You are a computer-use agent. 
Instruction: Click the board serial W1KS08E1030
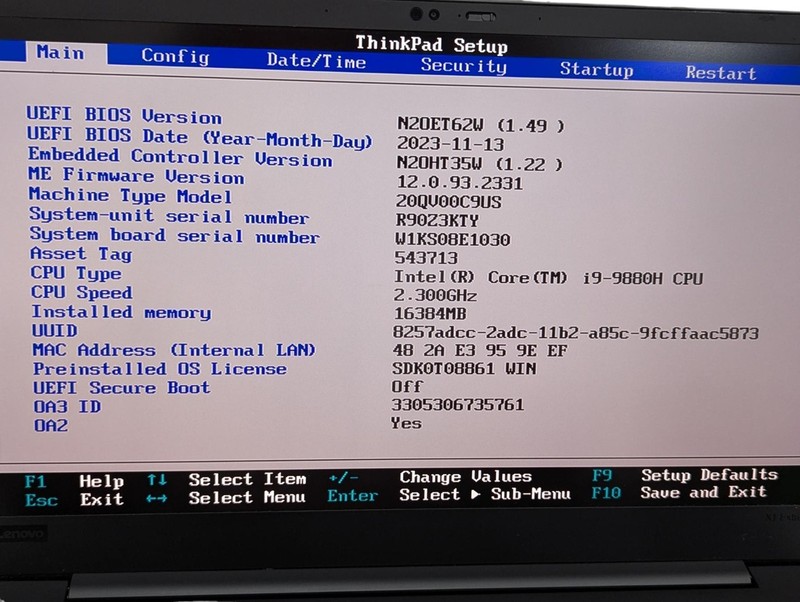pyautogui.click(x=453, y=239)
